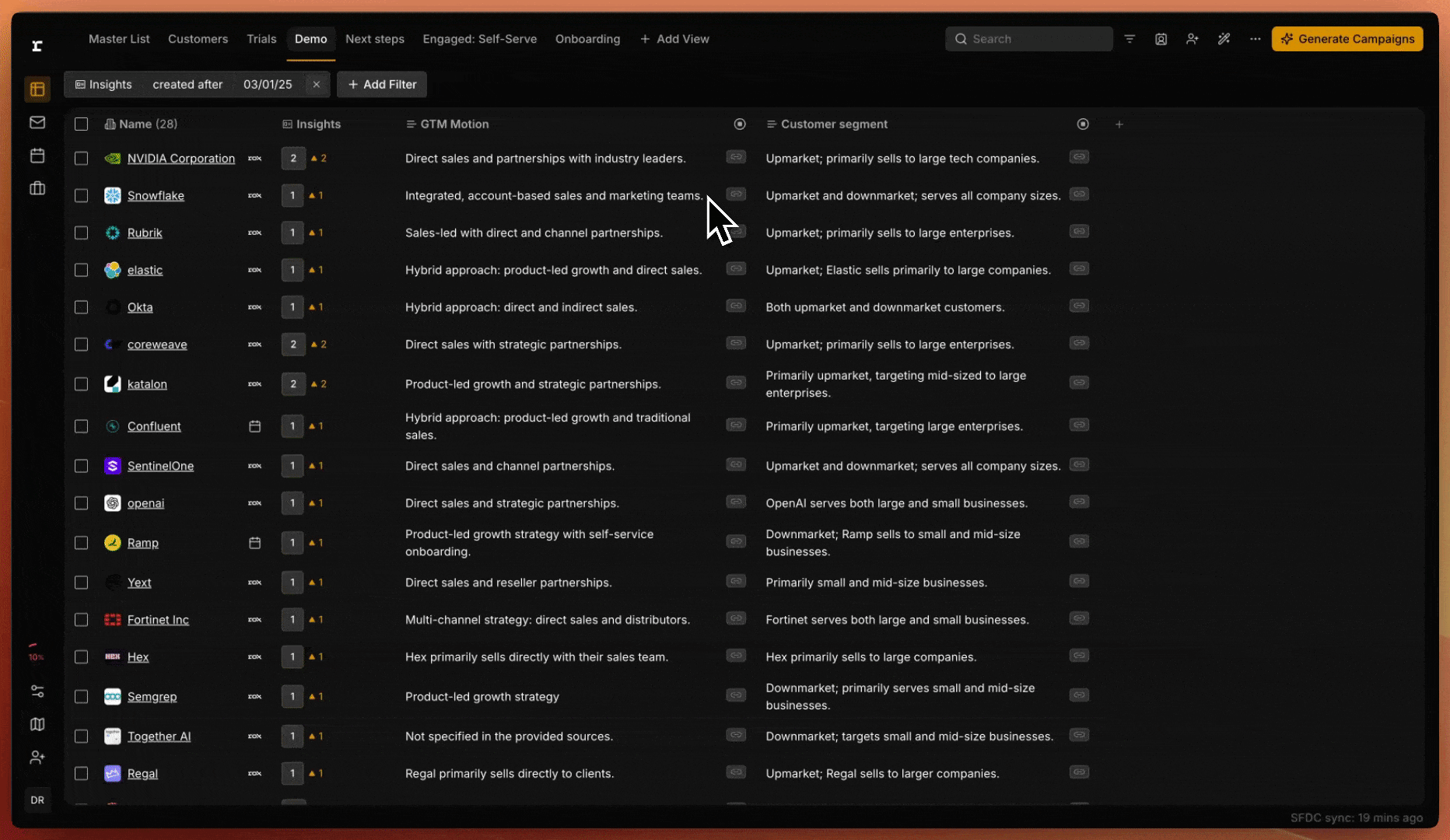
Task: Check the checkbox next to Ramp
Action: pyautogui.click(x=81, y=542)
